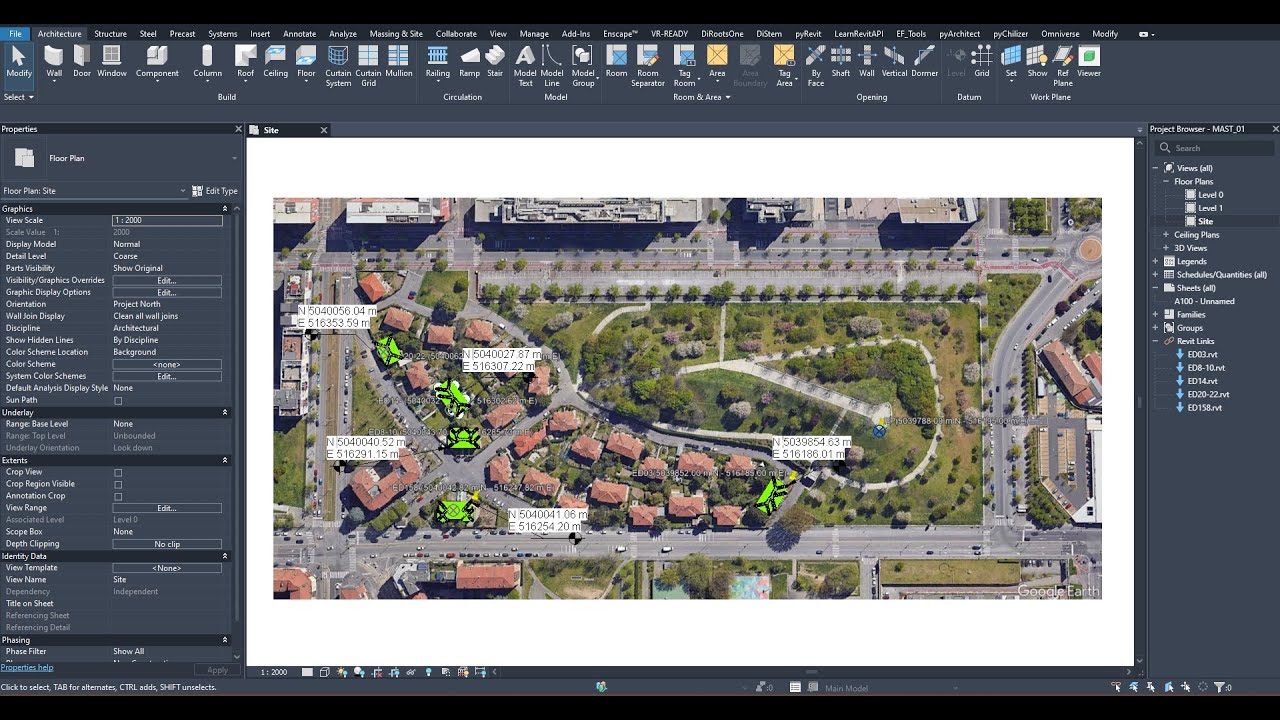Open the Collaborate ribbon tab
The image size is (1280, 720).
(457, 34)
